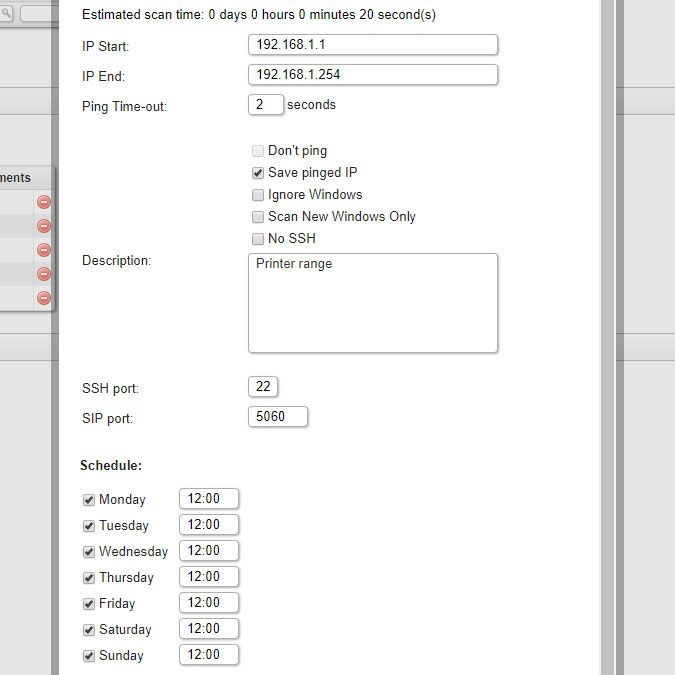The width and height of the screenshot is (675, 675).
Task: Uncheck Saturday in the schedule
Action: point(89,630)
